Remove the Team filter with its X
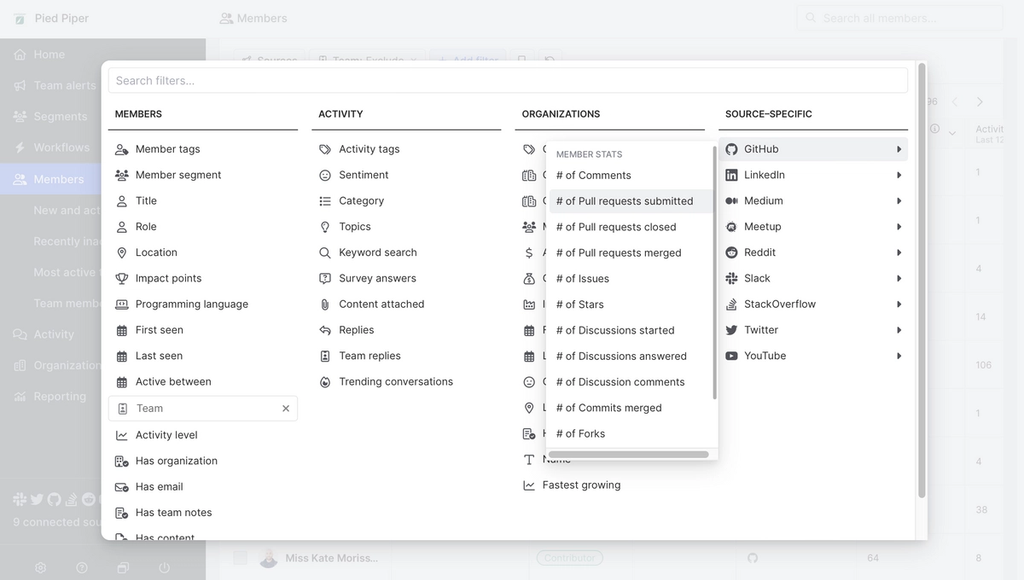Screen dimensions: 1024x580 click(x=286, y=408)
